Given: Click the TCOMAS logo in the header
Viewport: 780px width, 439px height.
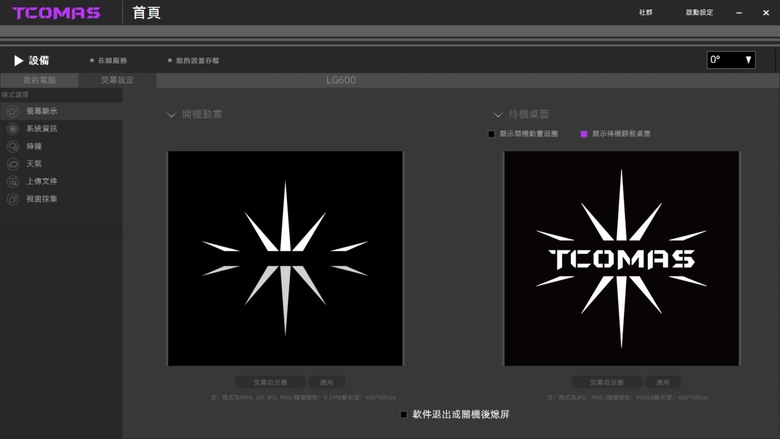Looking at the screenshot, I should point(56,13).
